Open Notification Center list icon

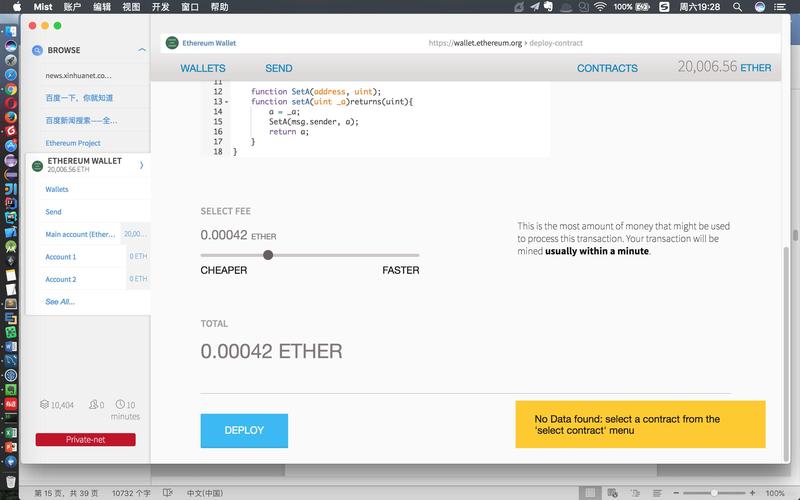tap(780, 7)
